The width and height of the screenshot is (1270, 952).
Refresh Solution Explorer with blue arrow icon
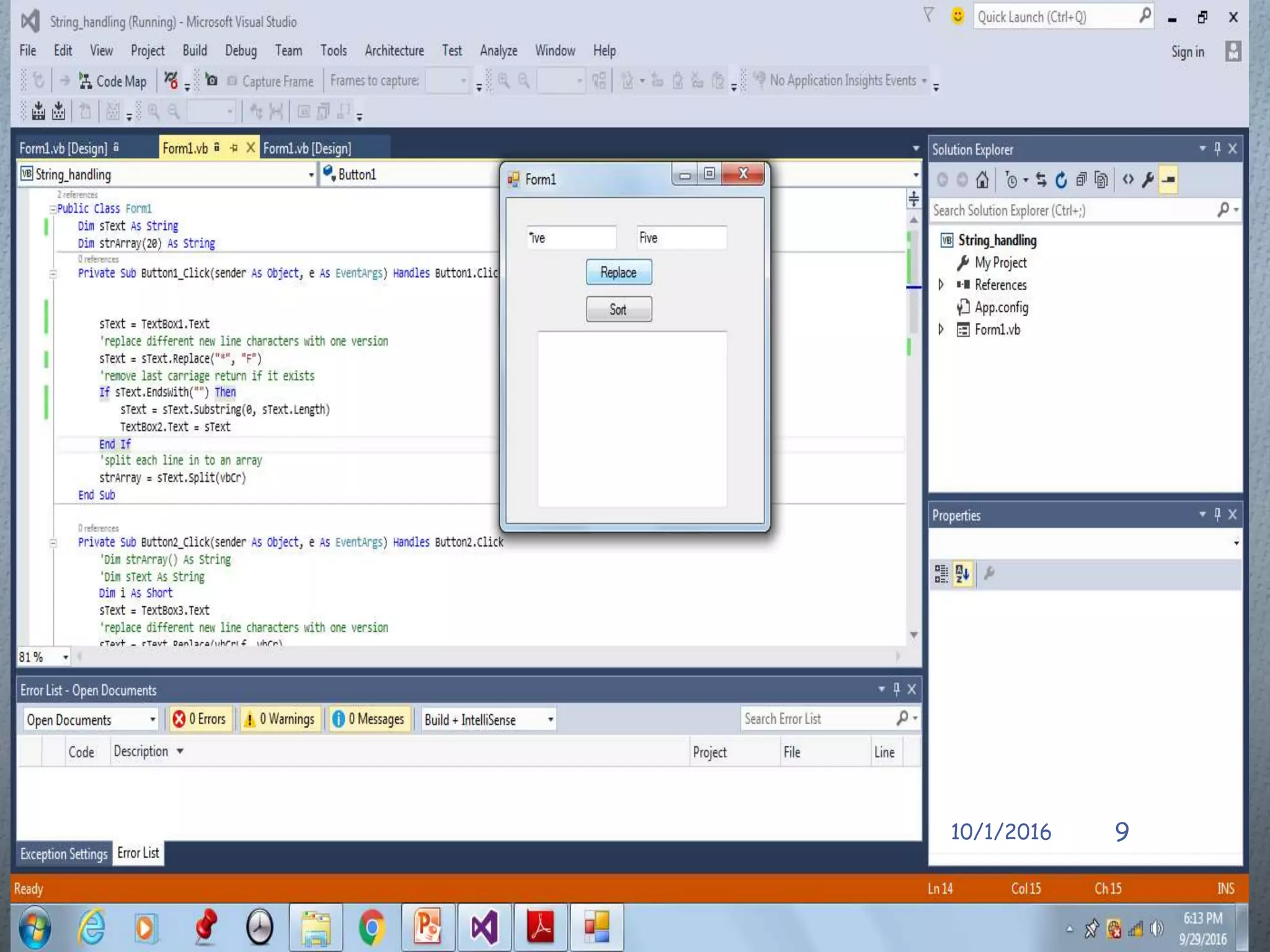click(x=1061, y=180)
